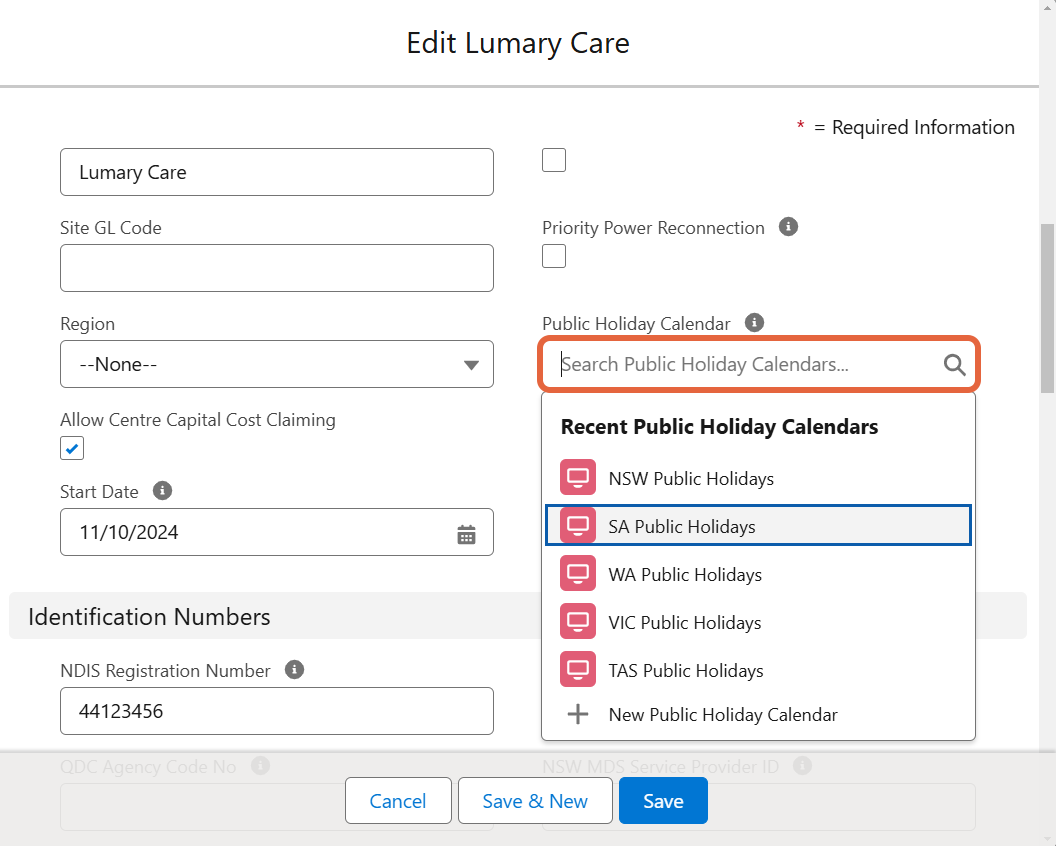Click the info icon beside Priority Power Reconnection

click(788, 226)
